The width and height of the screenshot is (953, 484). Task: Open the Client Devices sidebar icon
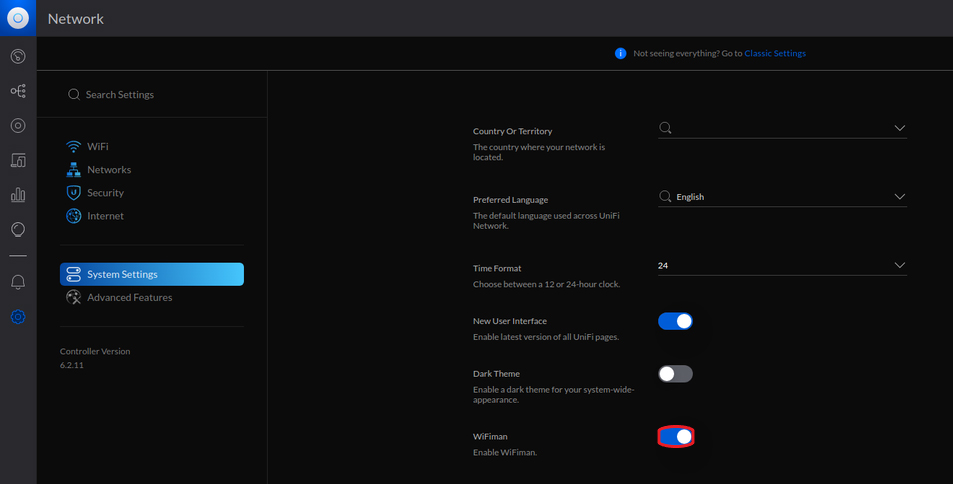click(x=18, y=160)
